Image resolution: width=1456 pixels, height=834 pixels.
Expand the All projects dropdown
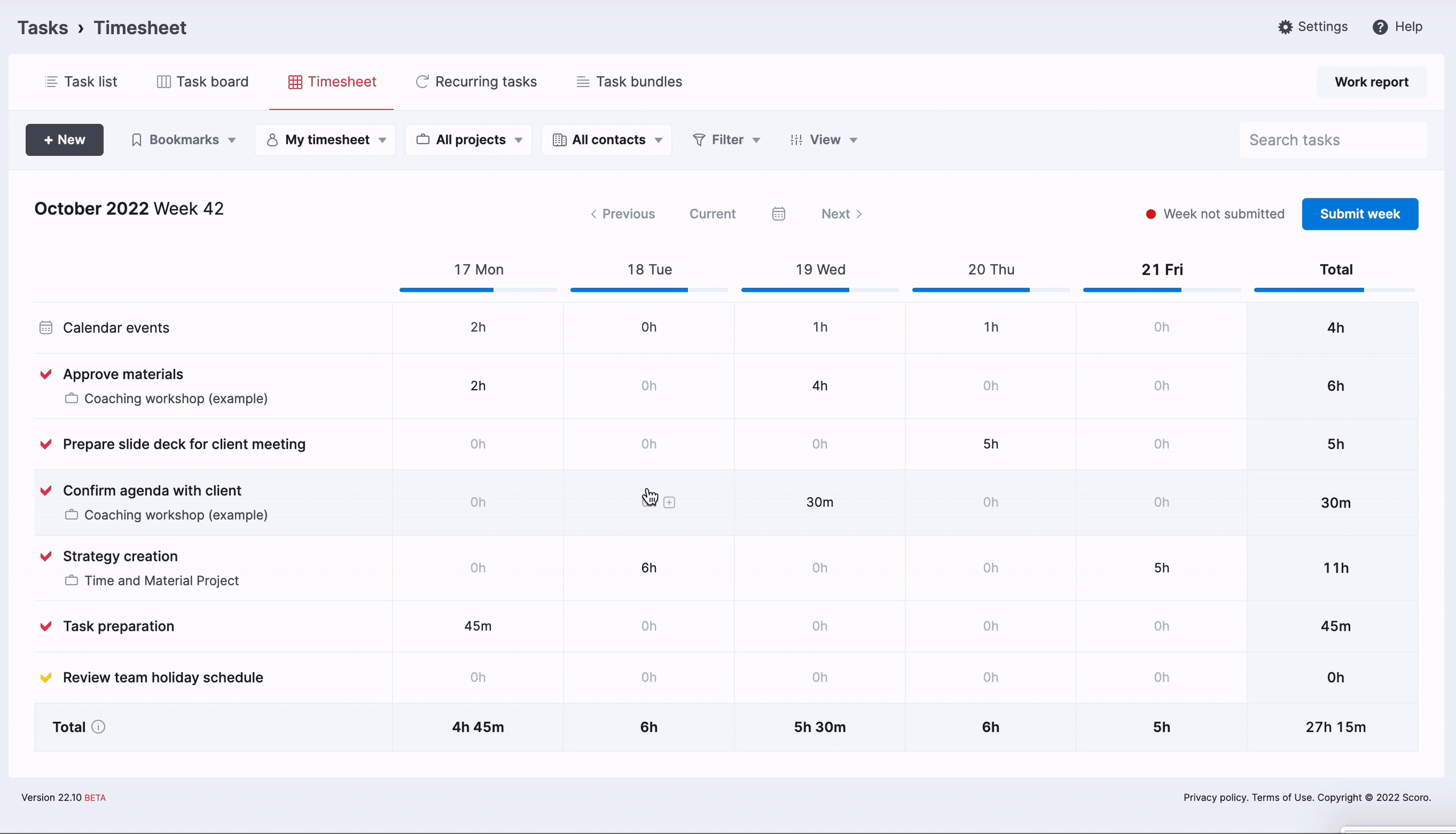[470, 139]
